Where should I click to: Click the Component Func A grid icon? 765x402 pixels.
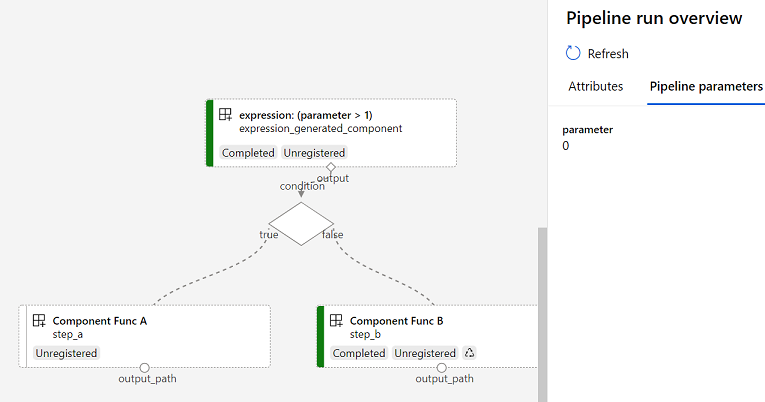(39, 321)
